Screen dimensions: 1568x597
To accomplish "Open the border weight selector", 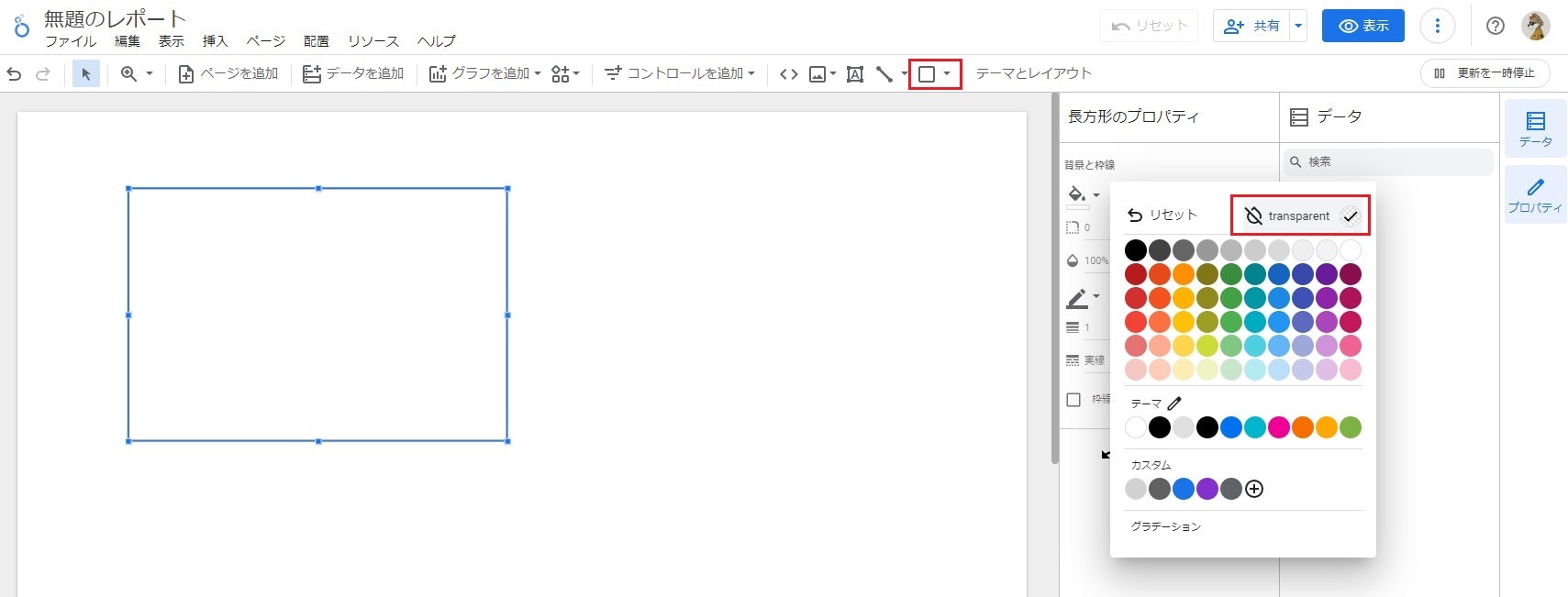I will [1086, 327].
